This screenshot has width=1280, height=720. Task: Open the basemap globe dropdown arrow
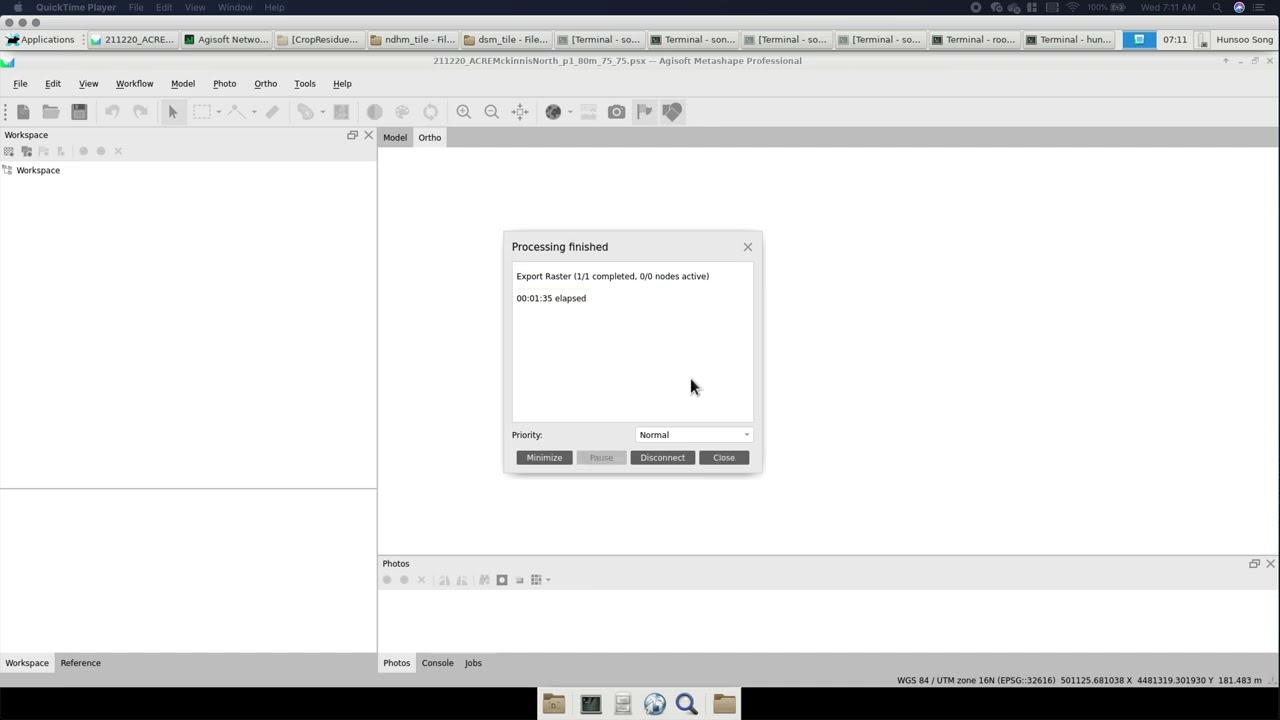click(x=570, y=112)
